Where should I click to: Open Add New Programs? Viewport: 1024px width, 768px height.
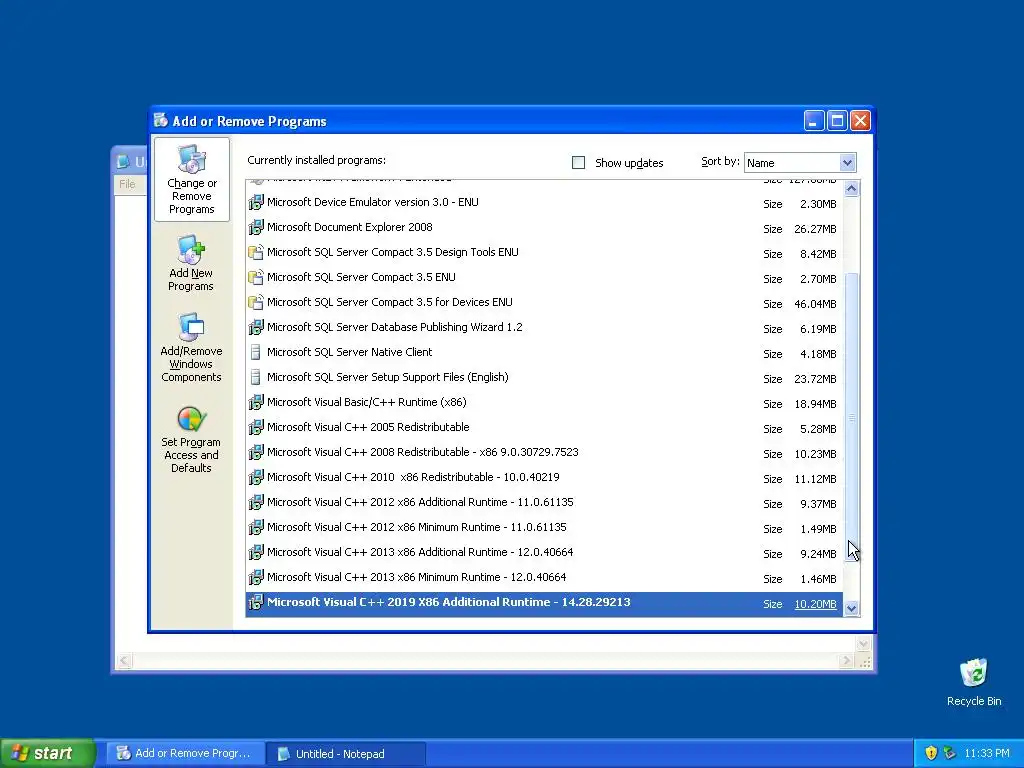pyautogui.click(x=191, y=264)
